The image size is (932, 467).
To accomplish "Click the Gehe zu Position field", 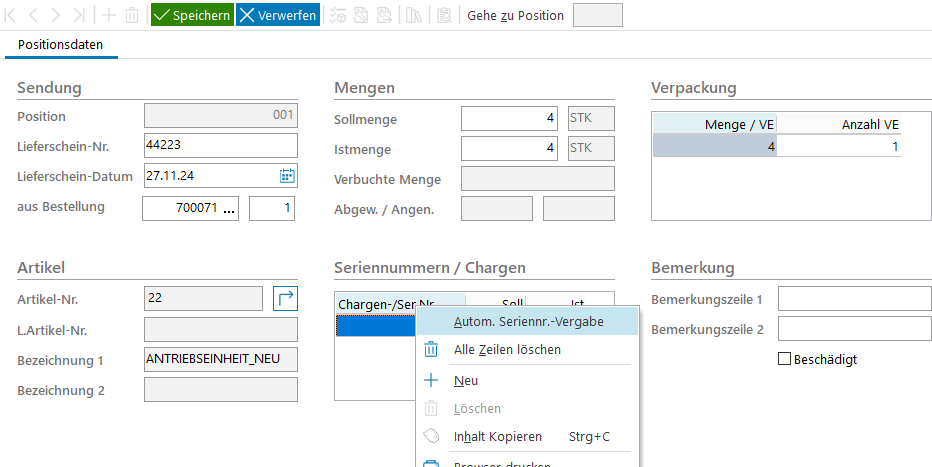I will coord(597,15).
